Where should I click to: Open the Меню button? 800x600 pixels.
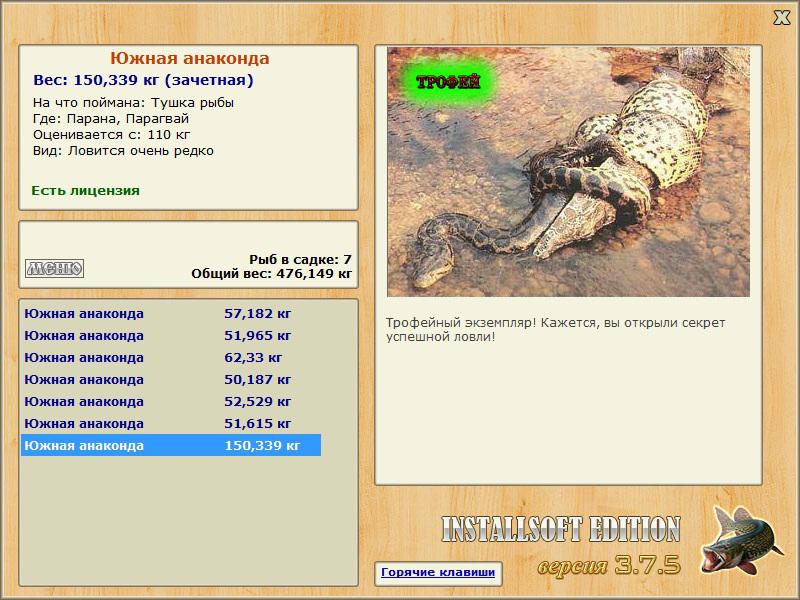pos(55,268)
